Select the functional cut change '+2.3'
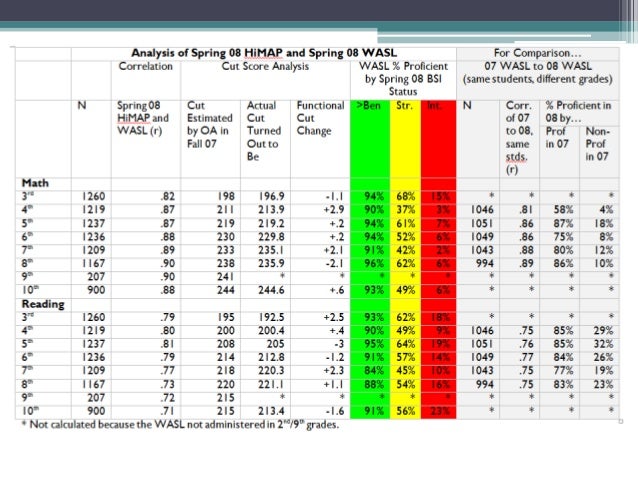 pyautogui.click(x=334, y=371)
